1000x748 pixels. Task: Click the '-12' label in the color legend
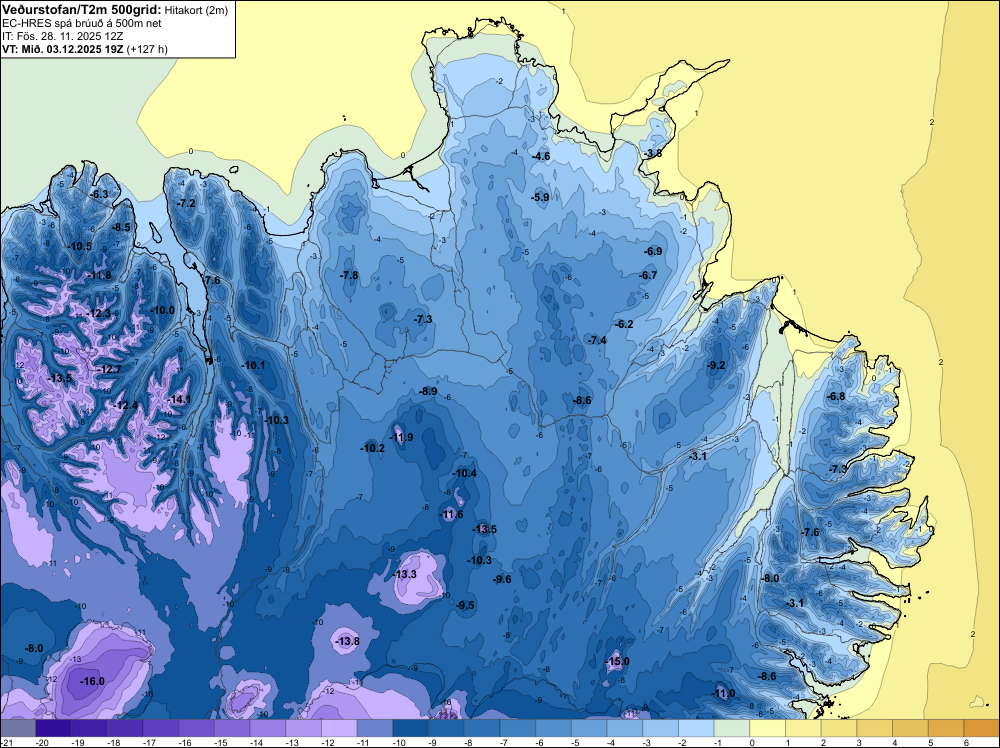pyautogui.click(x=328, y=742)
